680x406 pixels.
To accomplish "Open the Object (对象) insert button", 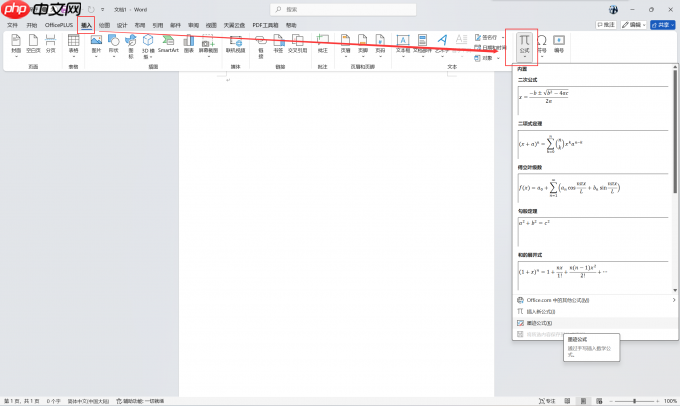I will click(x=484, y=58).
